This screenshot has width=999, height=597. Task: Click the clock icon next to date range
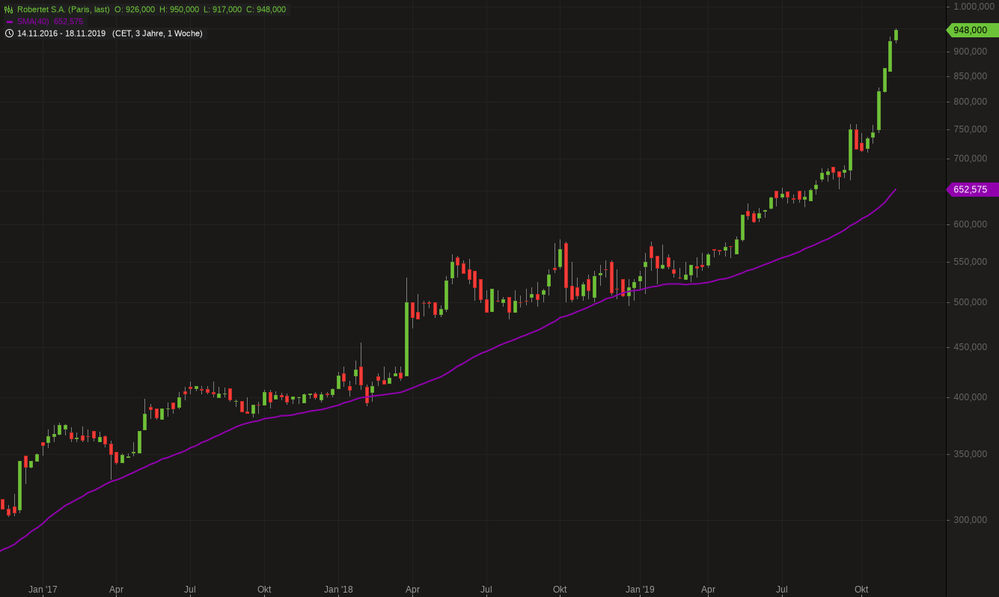pyautogui.click(x=9, y=33)
